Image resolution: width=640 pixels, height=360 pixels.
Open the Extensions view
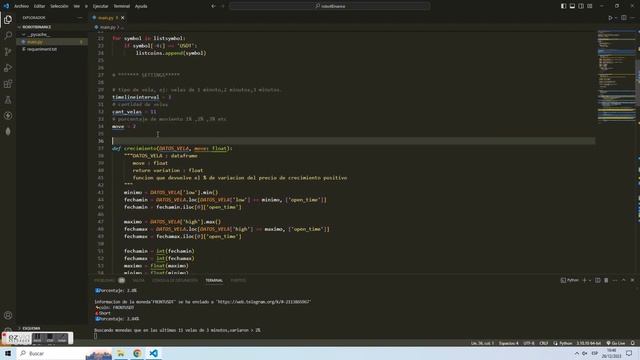(8, 84)
